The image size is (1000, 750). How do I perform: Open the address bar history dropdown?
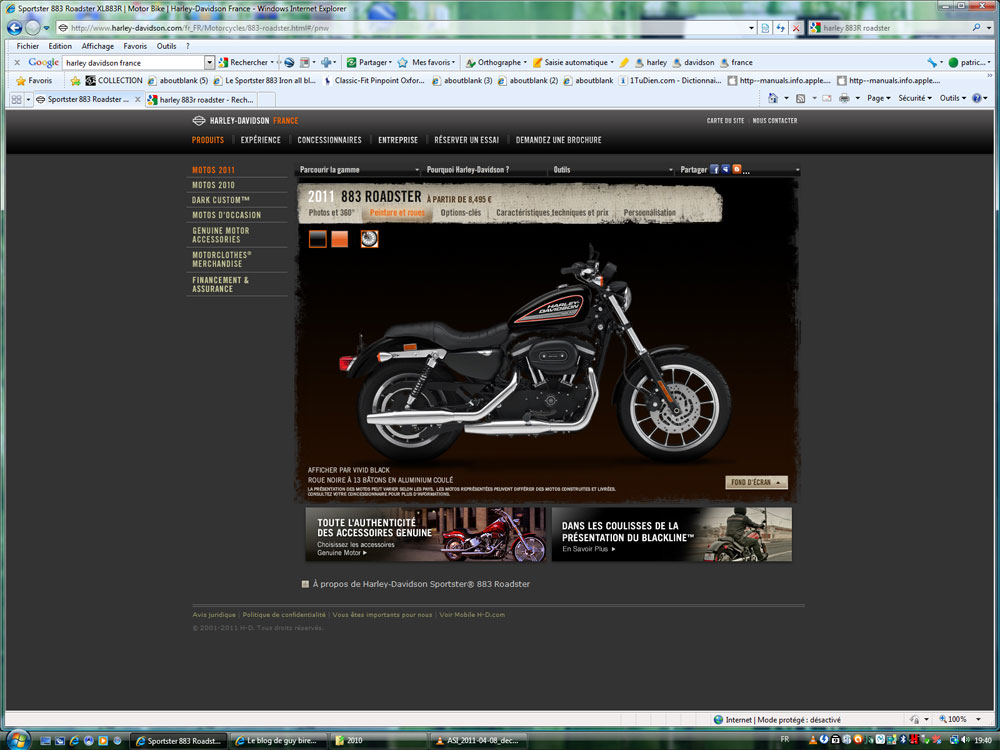(x=751, y=28)
